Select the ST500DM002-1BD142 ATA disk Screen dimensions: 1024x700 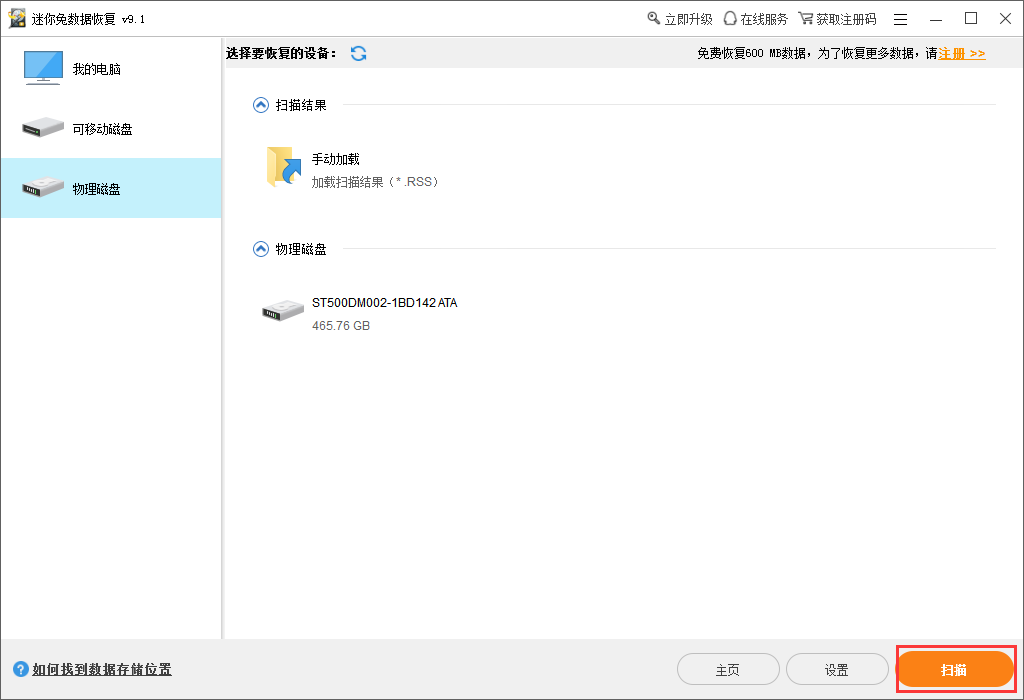click(x=360, y=313)
